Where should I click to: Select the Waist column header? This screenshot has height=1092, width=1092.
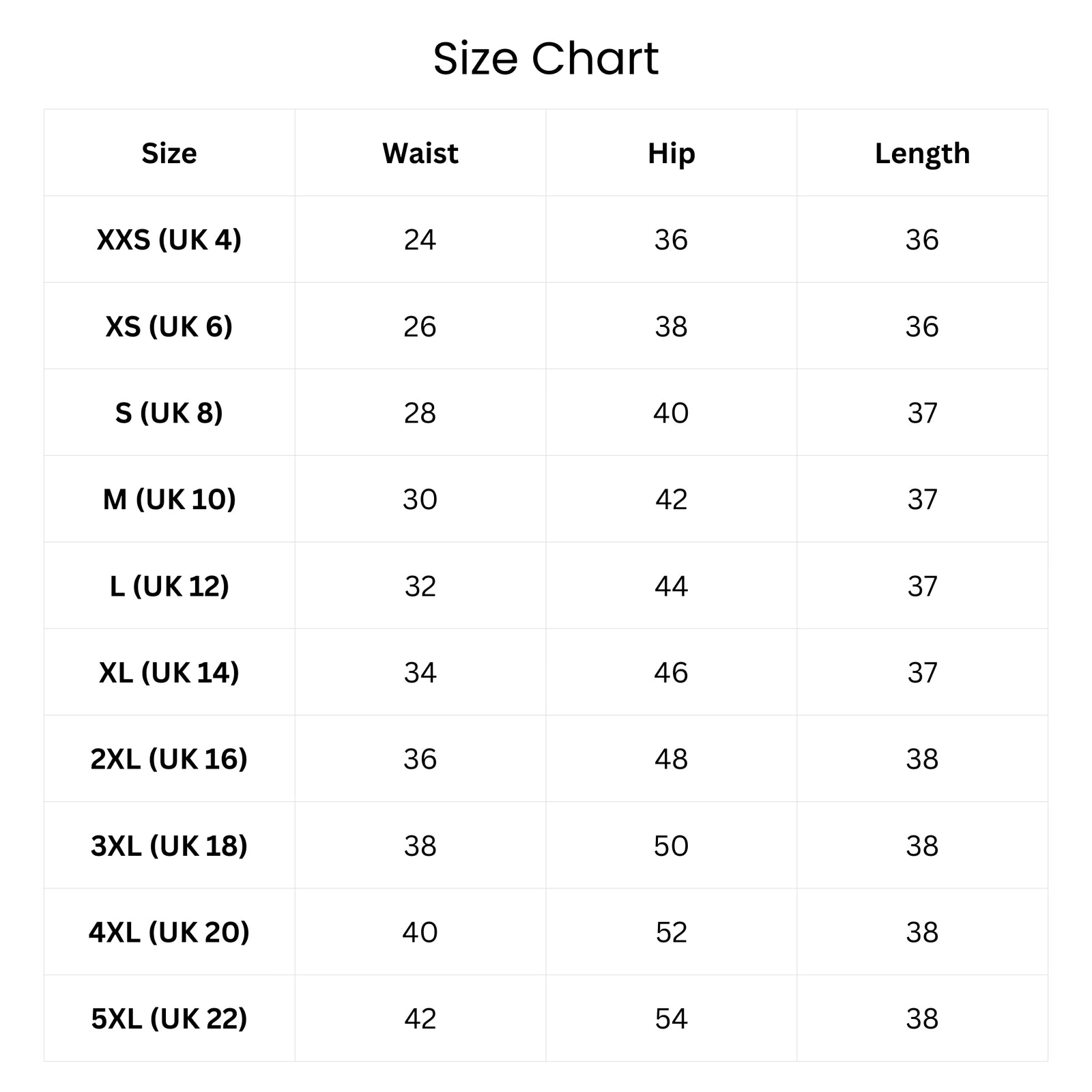click(x=420, y=153)
